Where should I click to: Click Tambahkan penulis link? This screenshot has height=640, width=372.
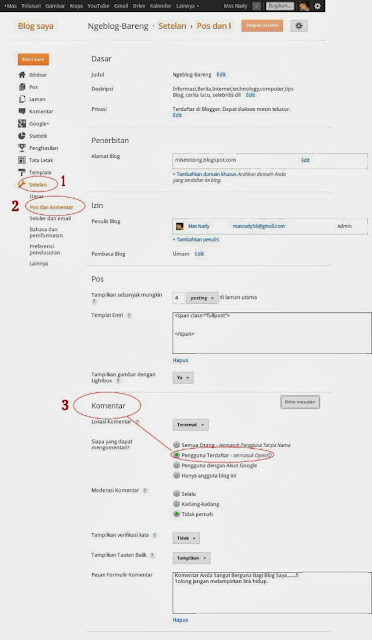click(x=196, y=240)
